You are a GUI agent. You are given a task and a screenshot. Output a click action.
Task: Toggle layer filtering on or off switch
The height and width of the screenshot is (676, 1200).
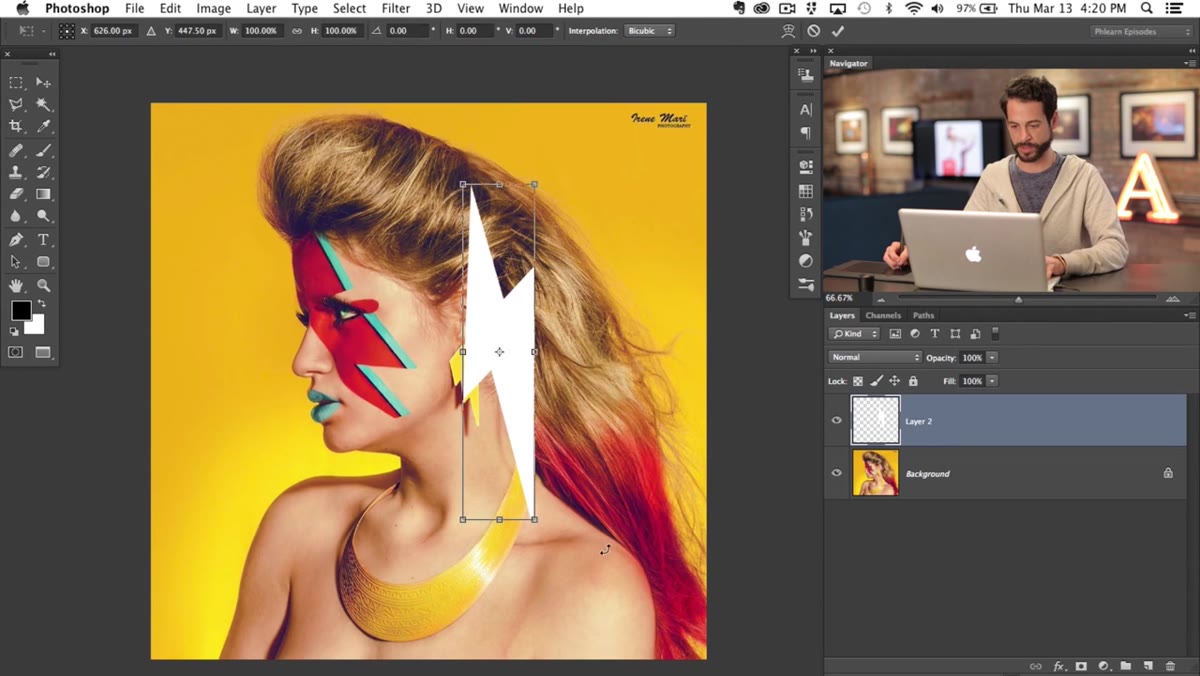(995, 334)
